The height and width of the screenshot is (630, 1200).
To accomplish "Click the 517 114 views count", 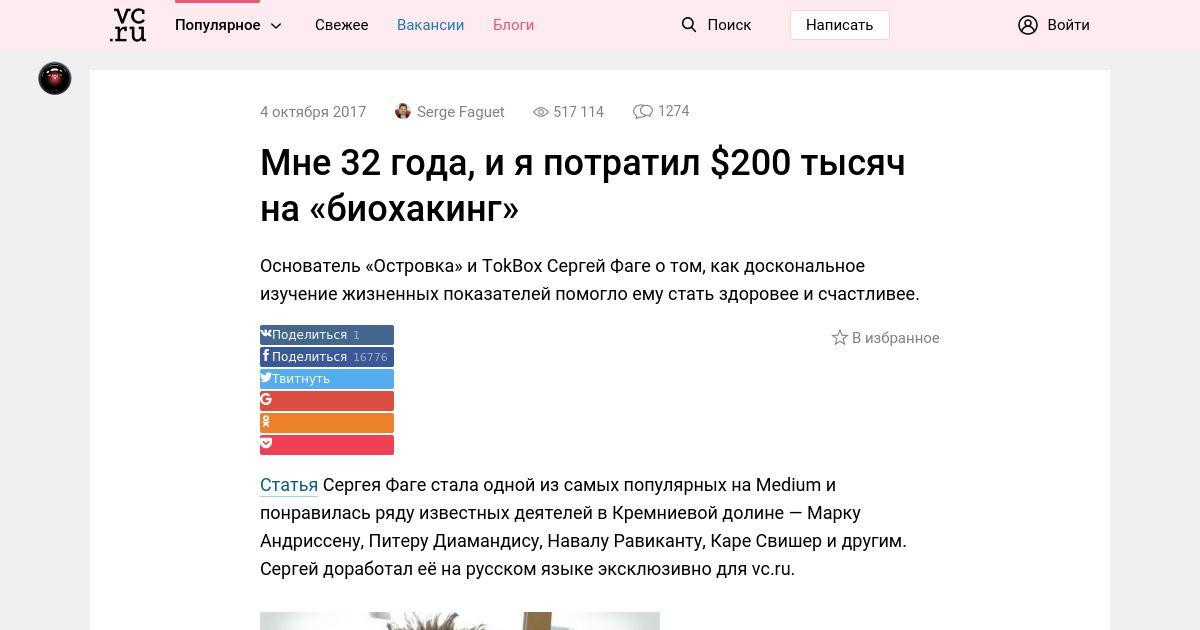I will click(578, 112).
